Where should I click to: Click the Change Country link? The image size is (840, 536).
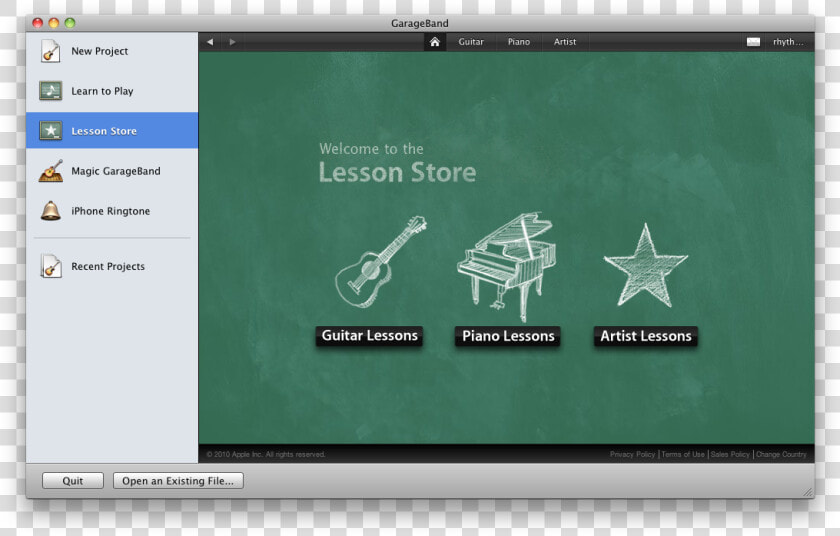click(x=781, y=454)
